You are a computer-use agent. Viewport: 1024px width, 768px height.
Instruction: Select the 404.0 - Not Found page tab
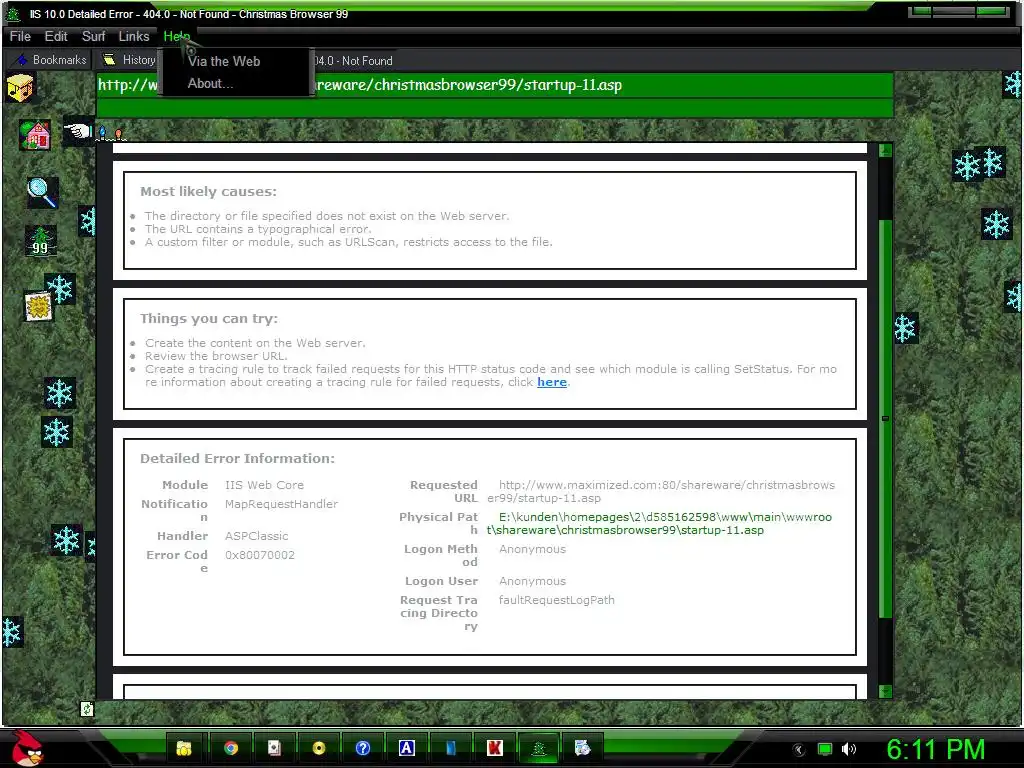(354, 61)
